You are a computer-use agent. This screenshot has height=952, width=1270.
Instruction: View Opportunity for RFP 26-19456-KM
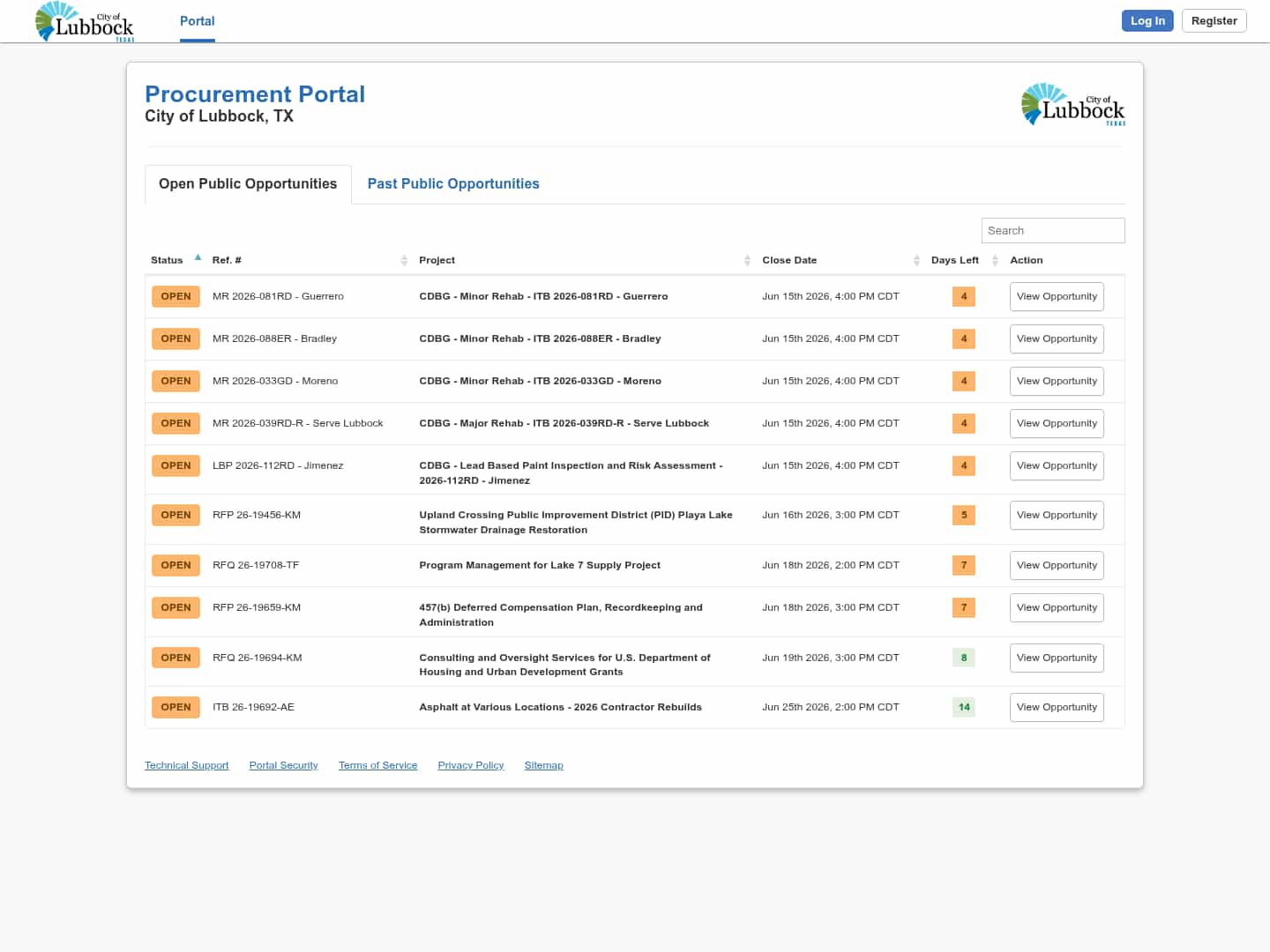(1057, 516)
